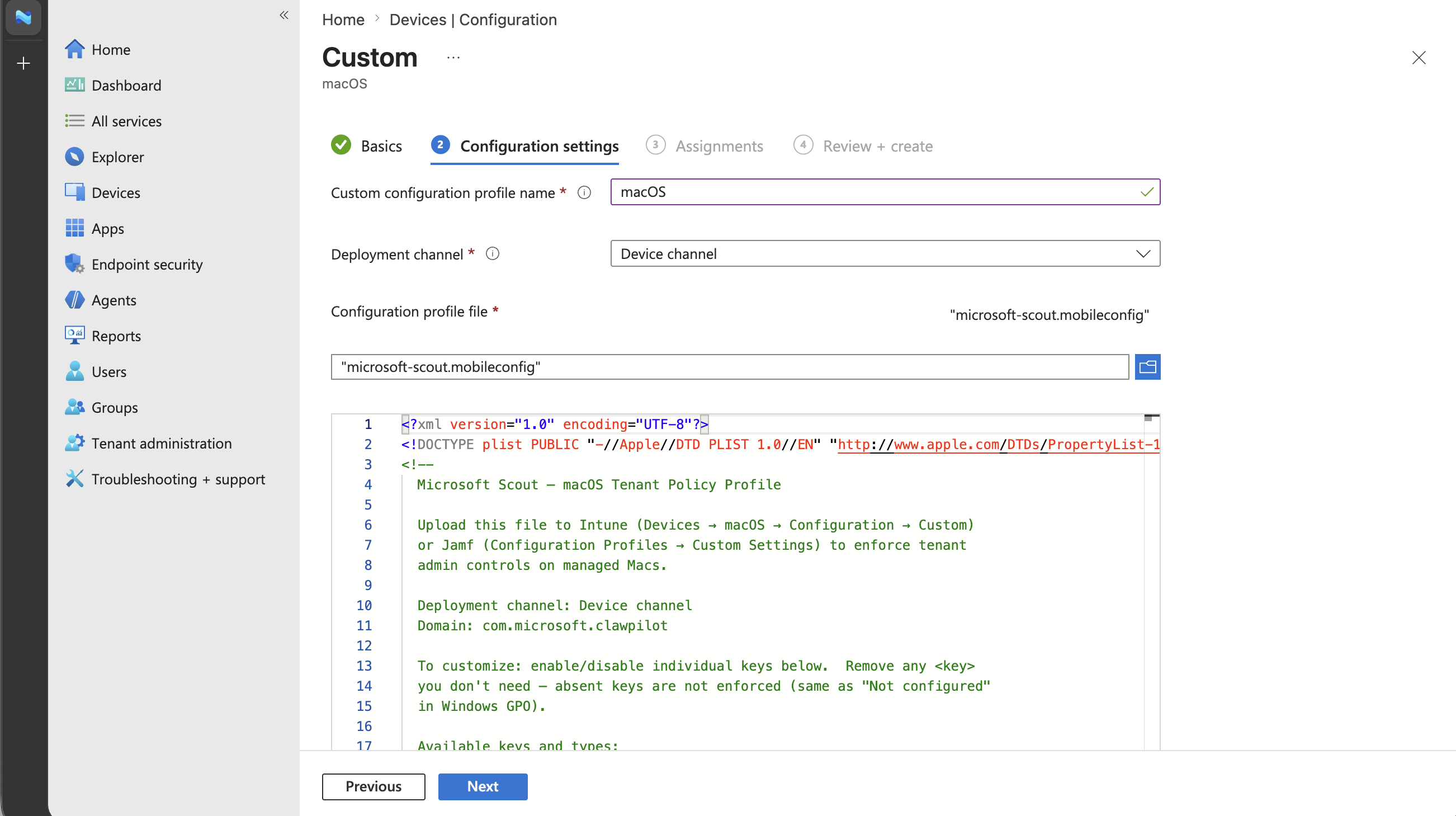Click the Devices | Configuration breadcrumb
Screen dimensions: 1456x816
(473, 20)
